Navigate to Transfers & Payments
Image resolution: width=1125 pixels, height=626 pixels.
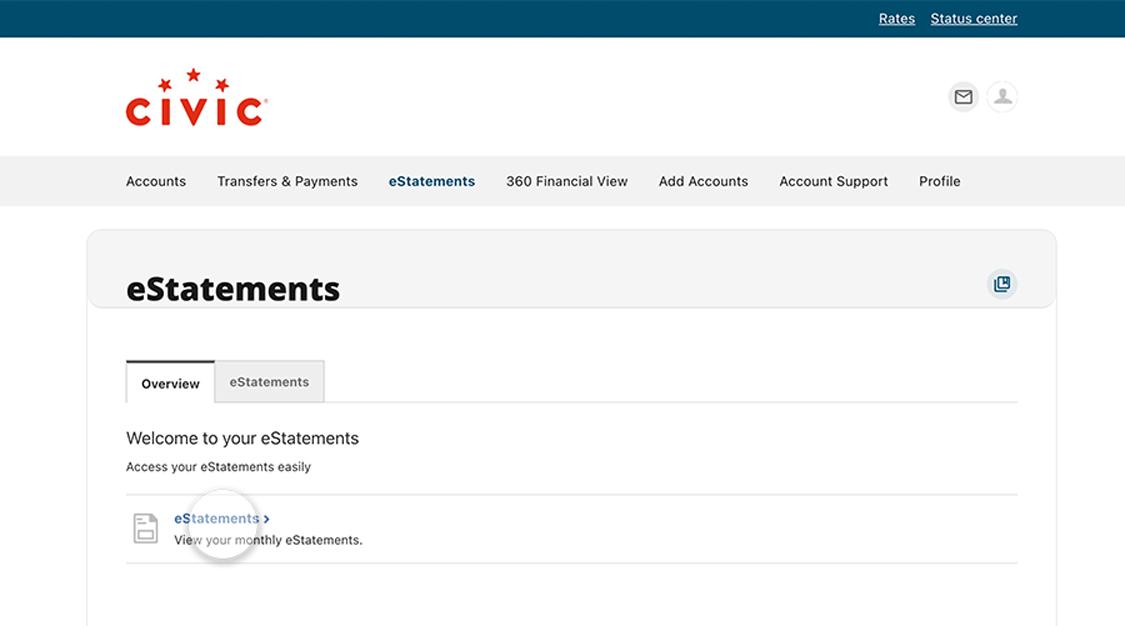click(287, 181)
